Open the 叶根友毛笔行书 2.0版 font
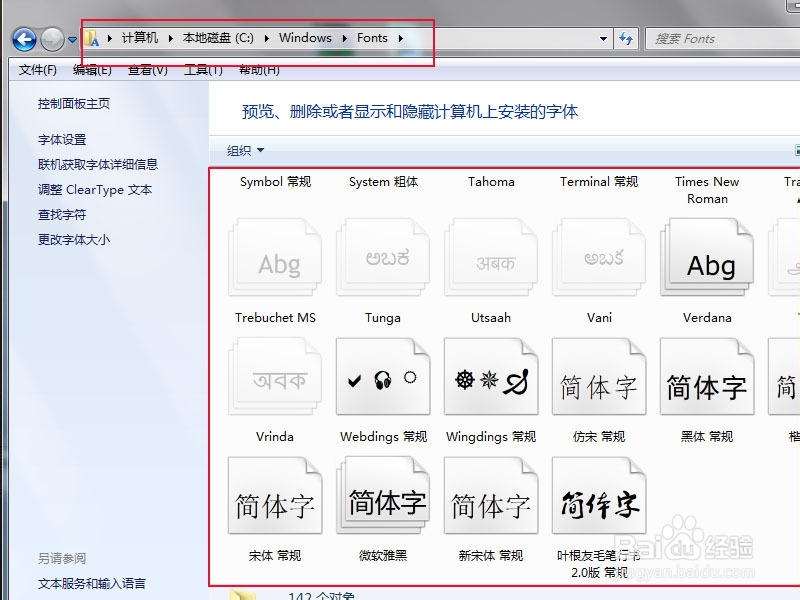 coord(598,497)
